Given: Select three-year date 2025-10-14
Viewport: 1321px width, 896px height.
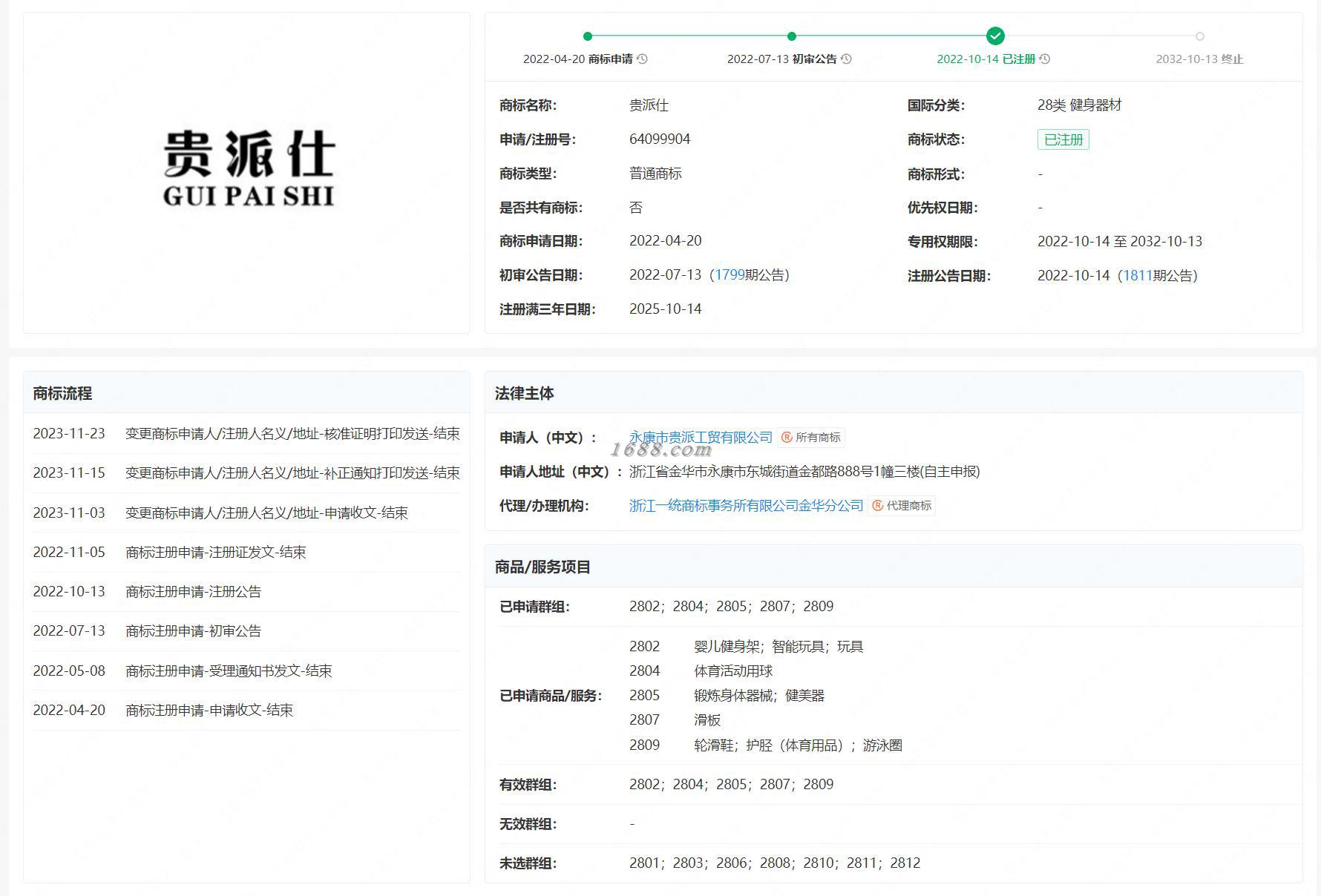Looking at the screenshot, I should click(x=665, y=309).
